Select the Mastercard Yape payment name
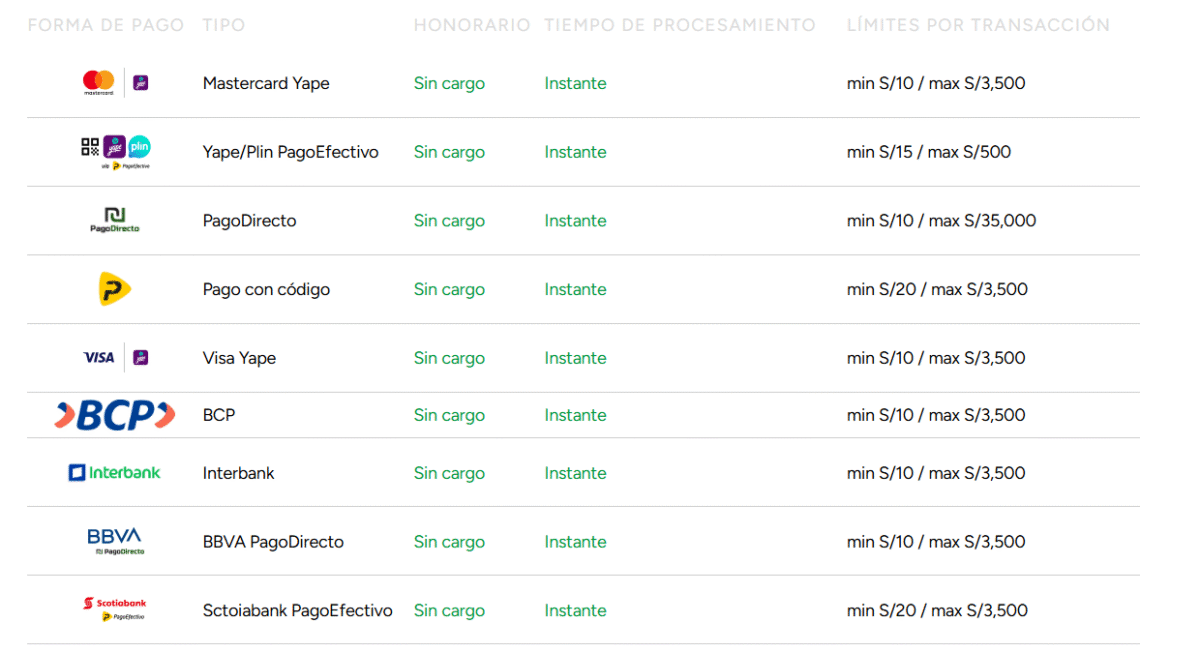The width and height of the screenshot is (1200, 653). [x=266, y=84]
